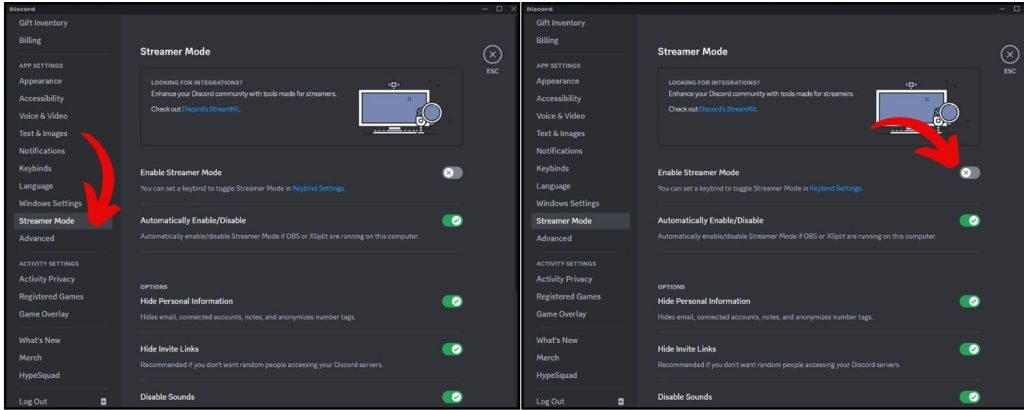This screenshot has height=410, width=1024.
Task: Close settings with ESC icon in right window
Action: point(1010,54)
